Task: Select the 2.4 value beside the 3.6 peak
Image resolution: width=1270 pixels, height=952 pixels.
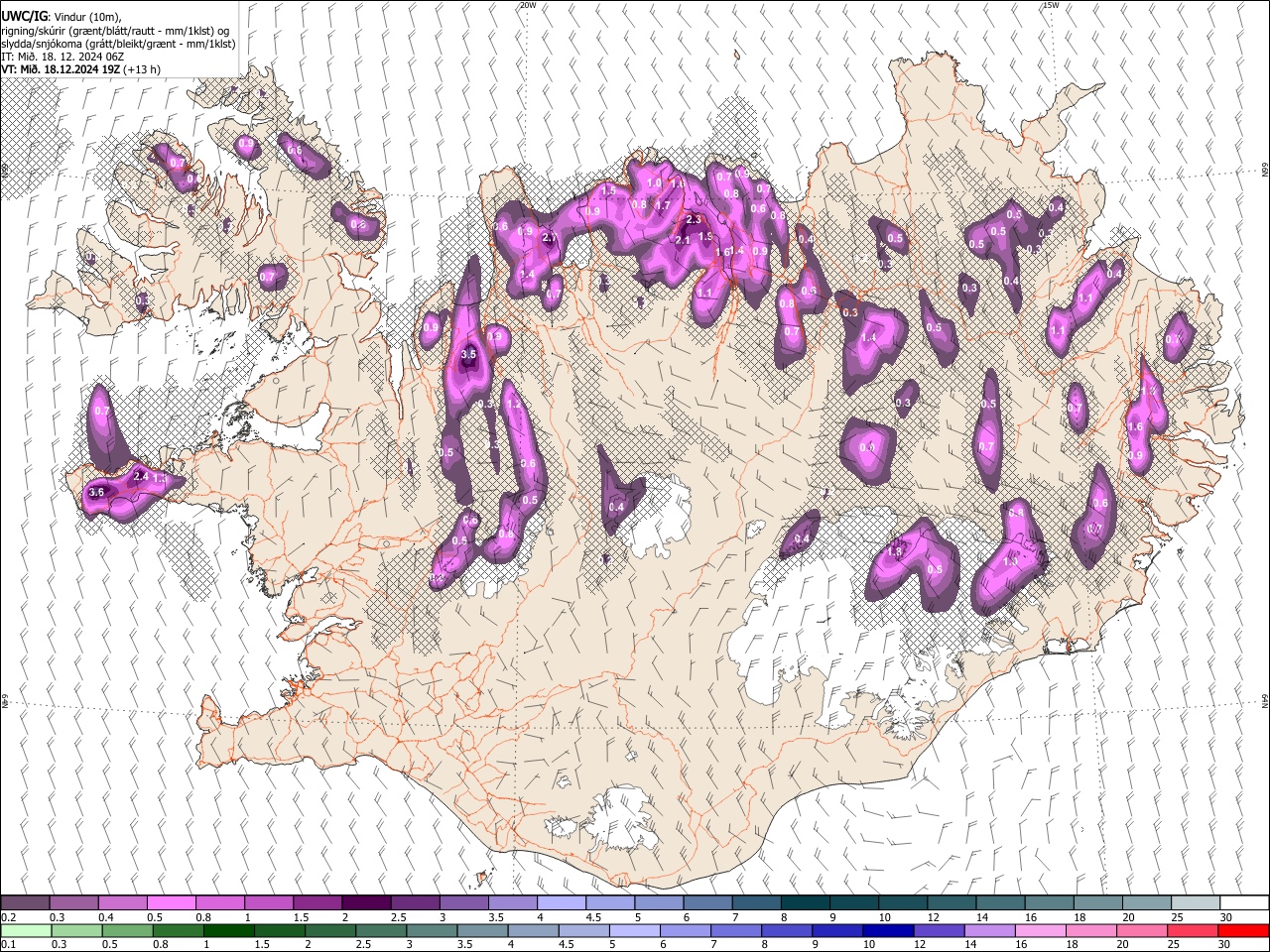Action: pos(141,477)
